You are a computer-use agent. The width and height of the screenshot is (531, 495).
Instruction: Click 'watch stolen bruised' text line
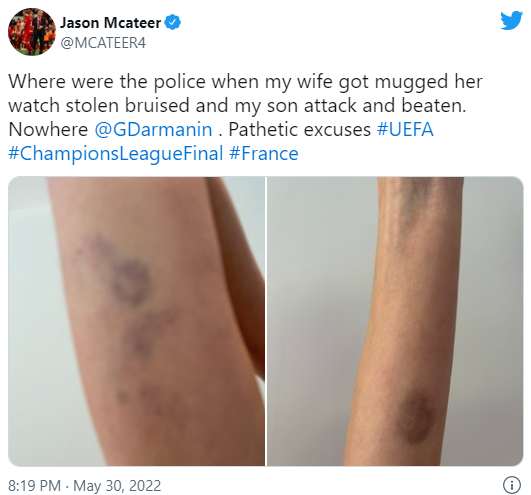pos(99,106)
